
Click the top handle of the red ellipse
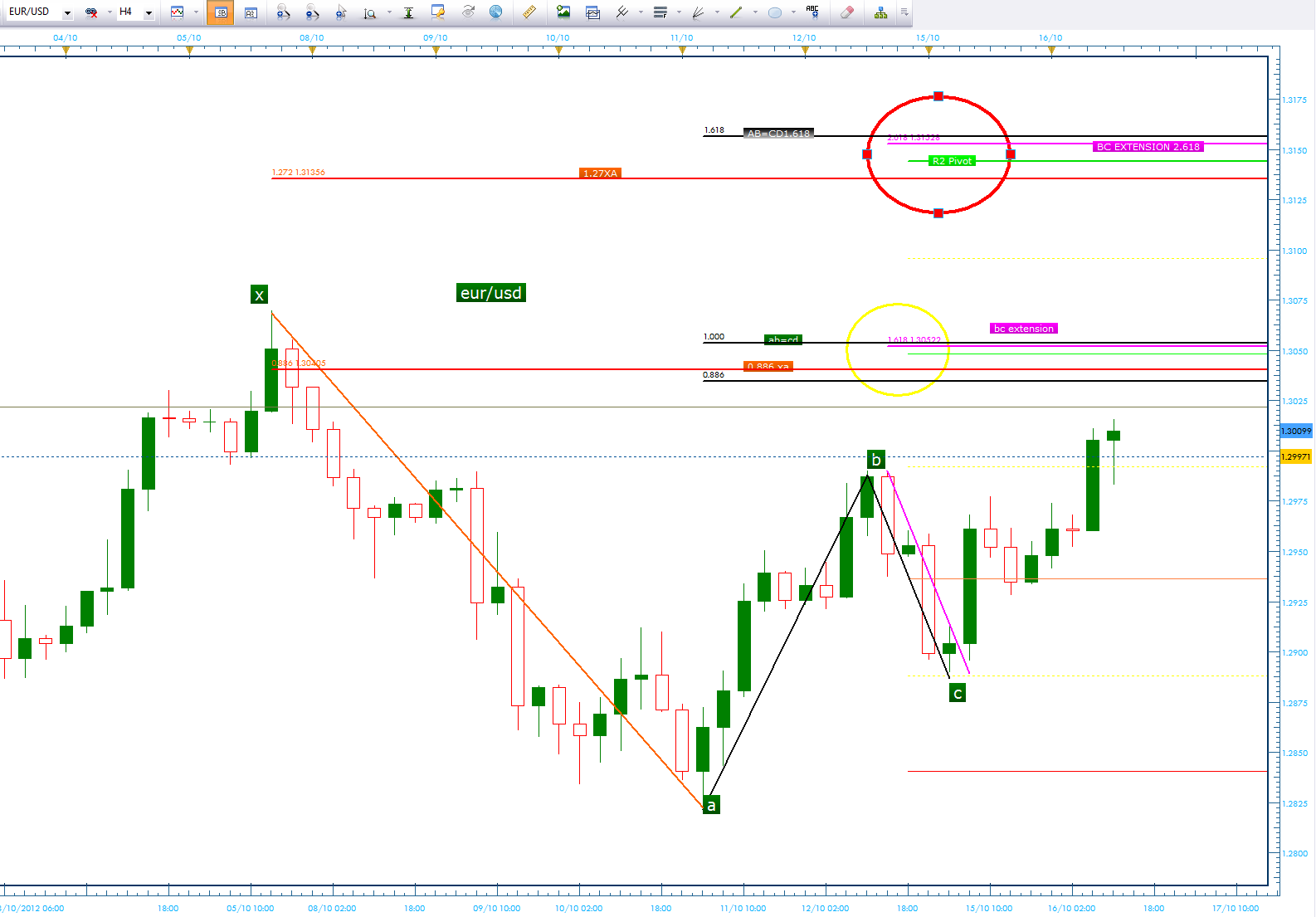(x=938, y=96)
